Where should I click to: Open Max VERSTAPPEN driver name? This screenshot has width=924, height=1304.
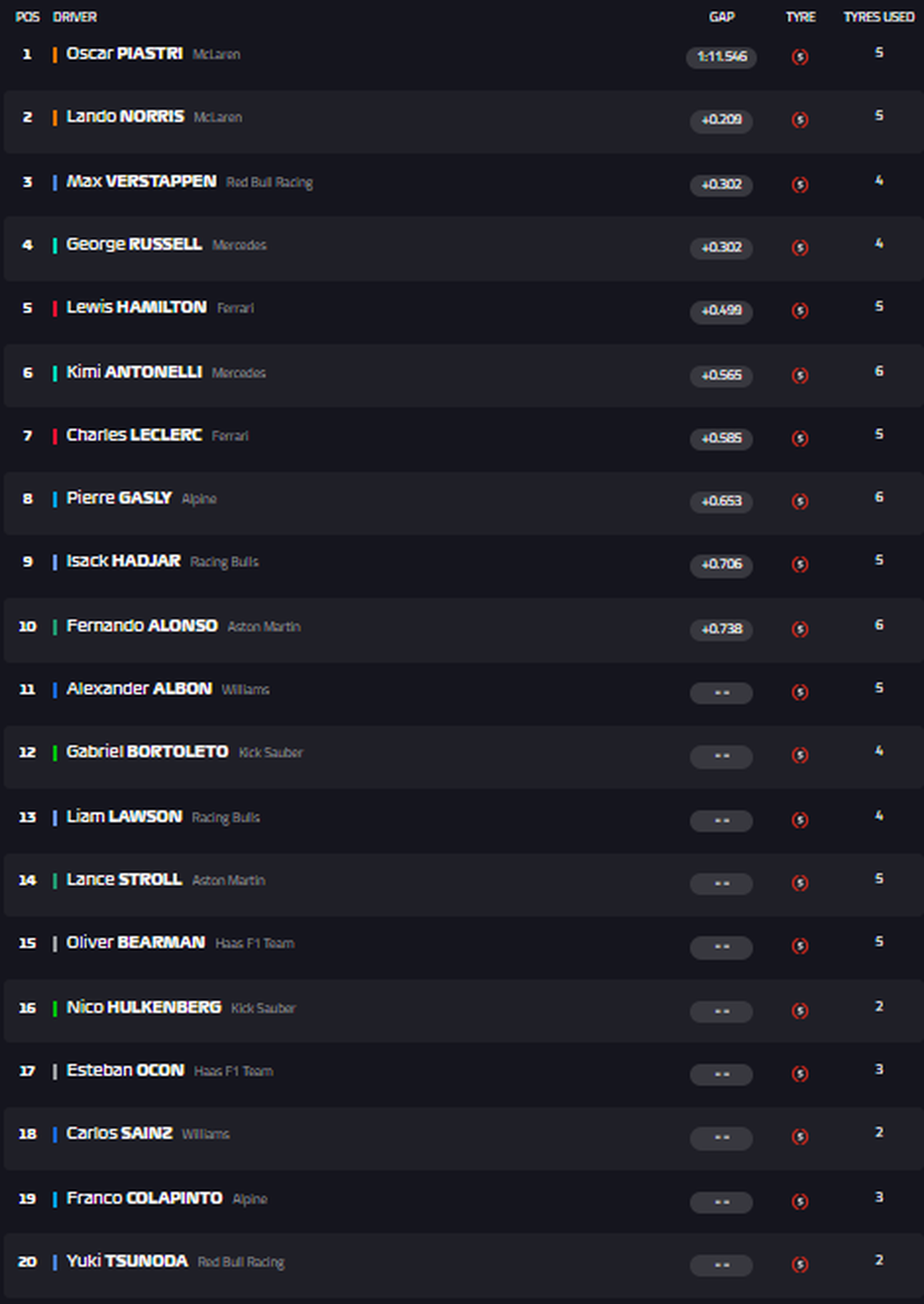click(141, 182)
